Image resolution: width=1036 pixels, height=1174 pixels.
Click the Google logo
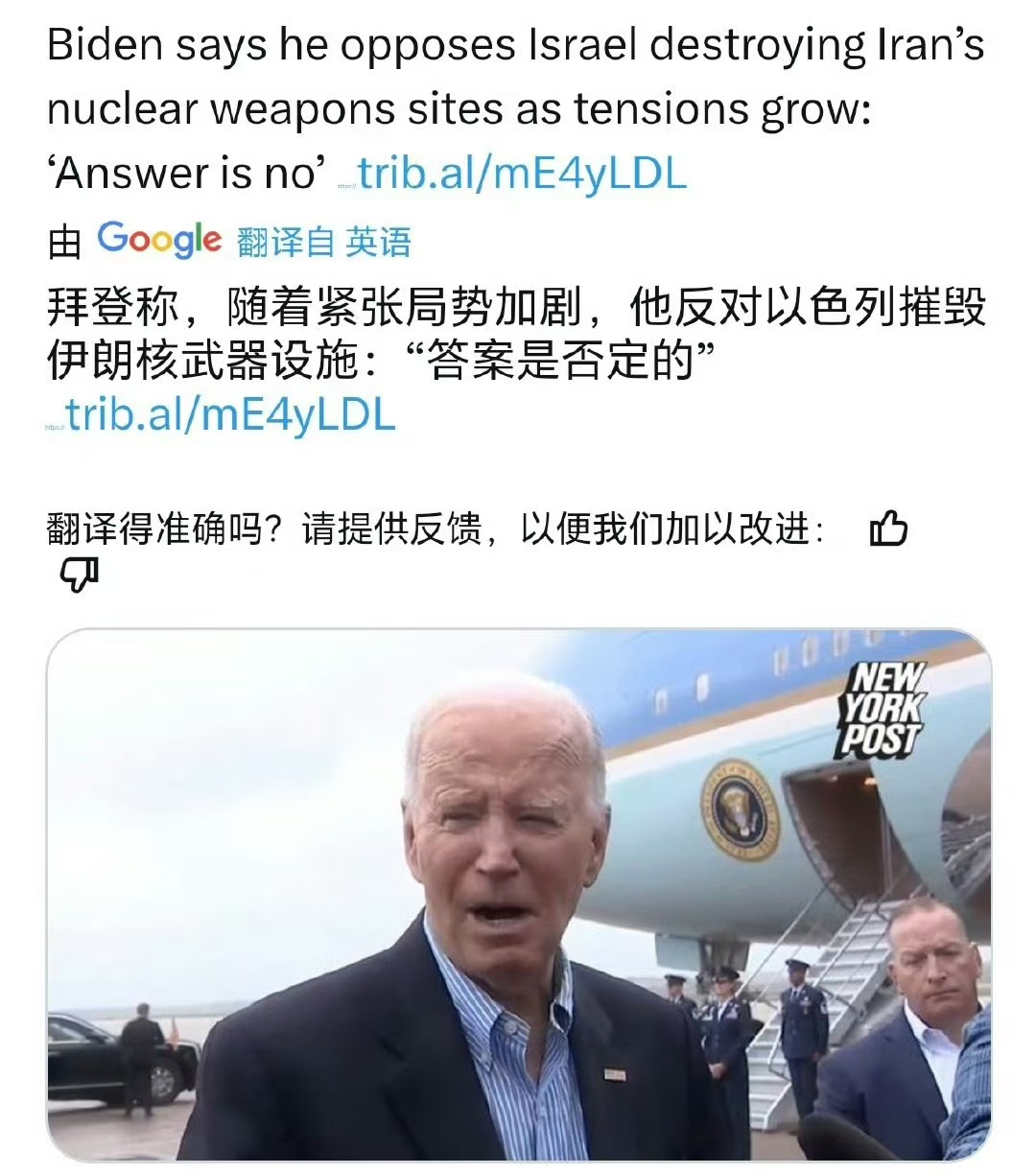click(159, 239)
